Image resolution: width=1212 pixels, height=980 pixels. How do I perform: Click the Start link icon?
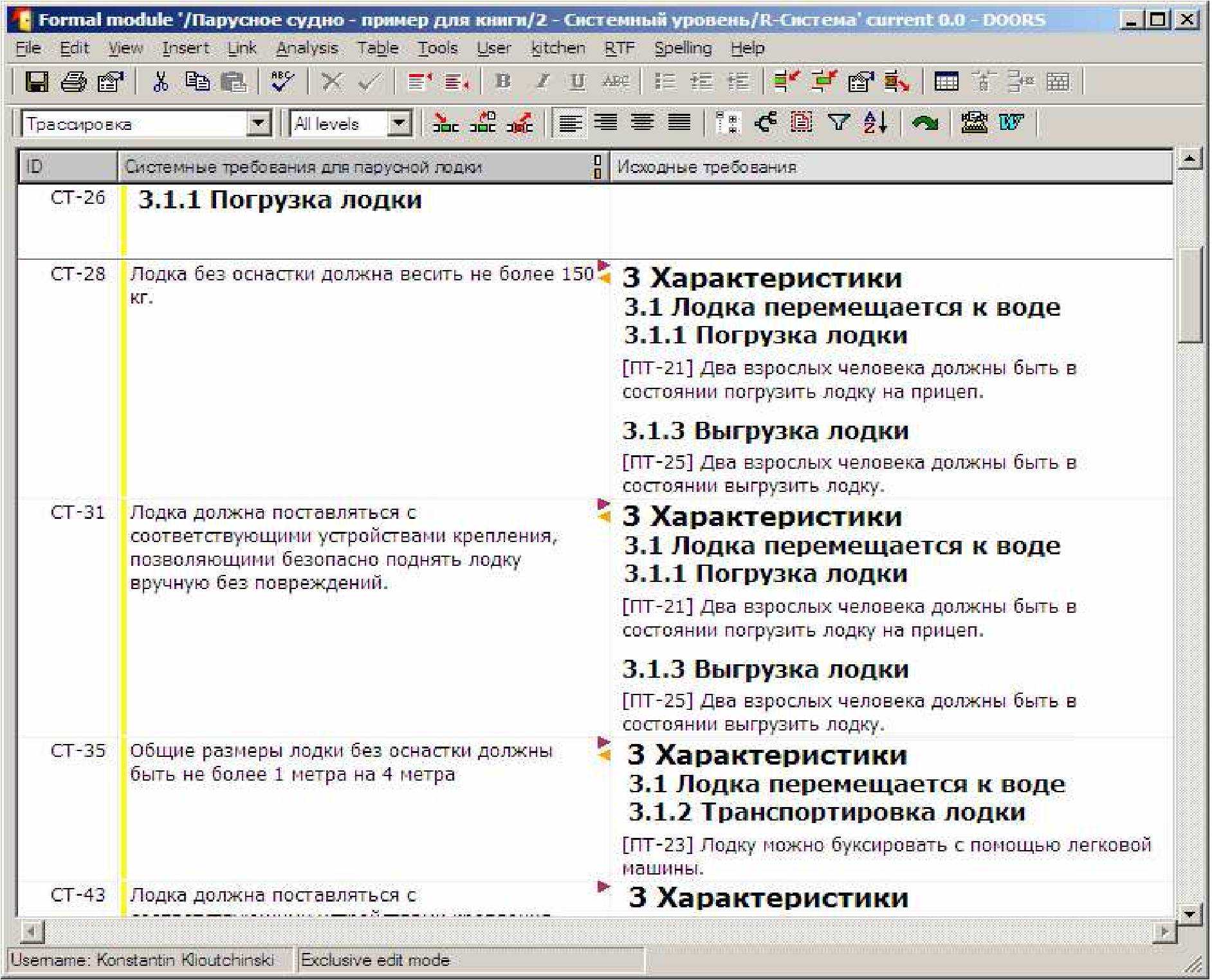445,122
